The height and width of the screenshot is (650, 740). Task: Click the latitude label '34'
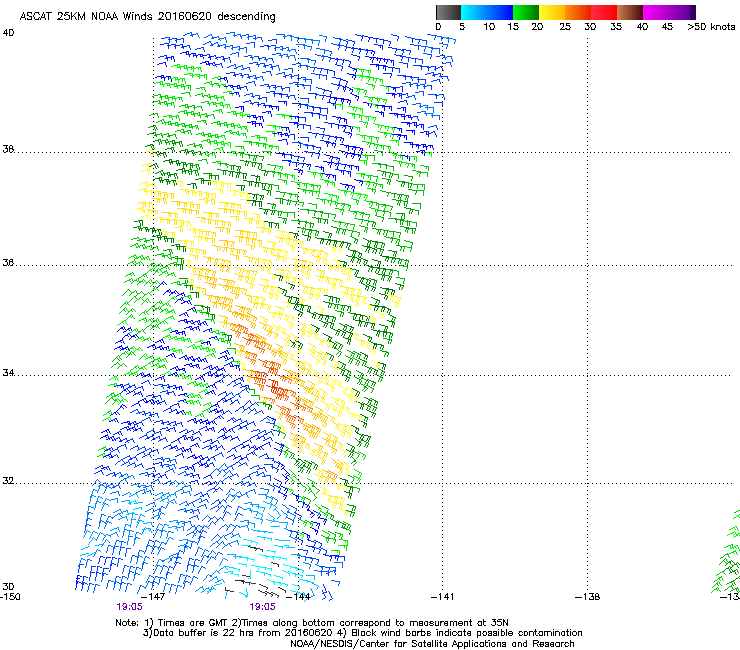pos(8,372)
